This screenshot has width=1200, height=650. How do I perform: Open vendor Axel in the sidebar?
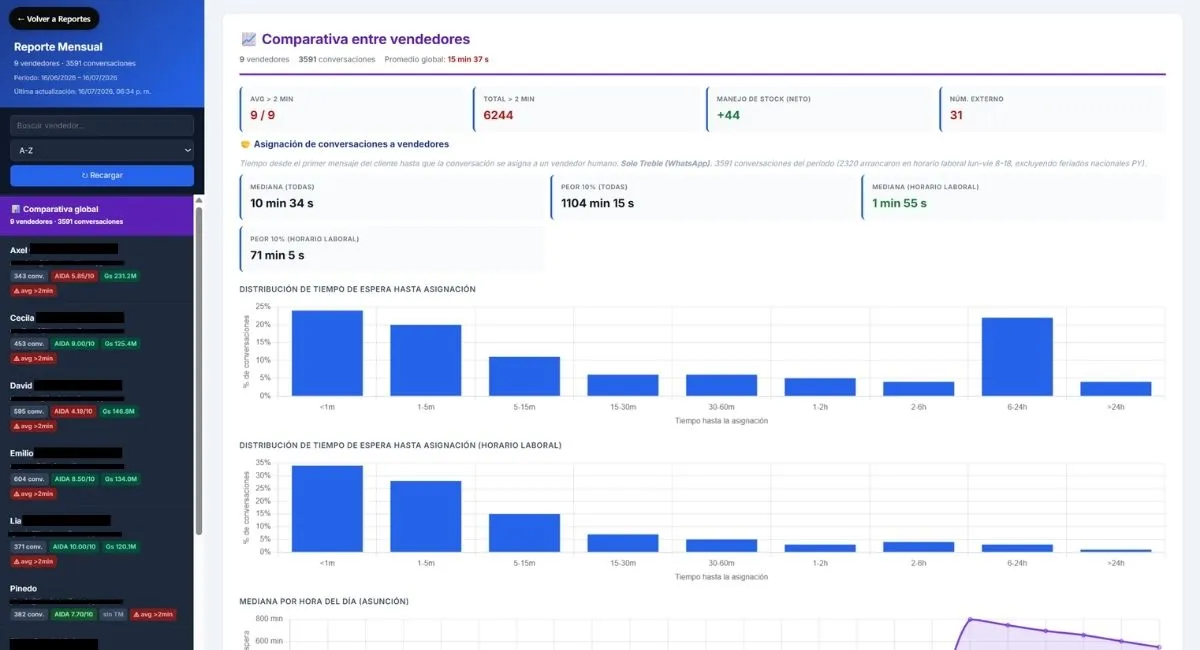pos(97,270)
